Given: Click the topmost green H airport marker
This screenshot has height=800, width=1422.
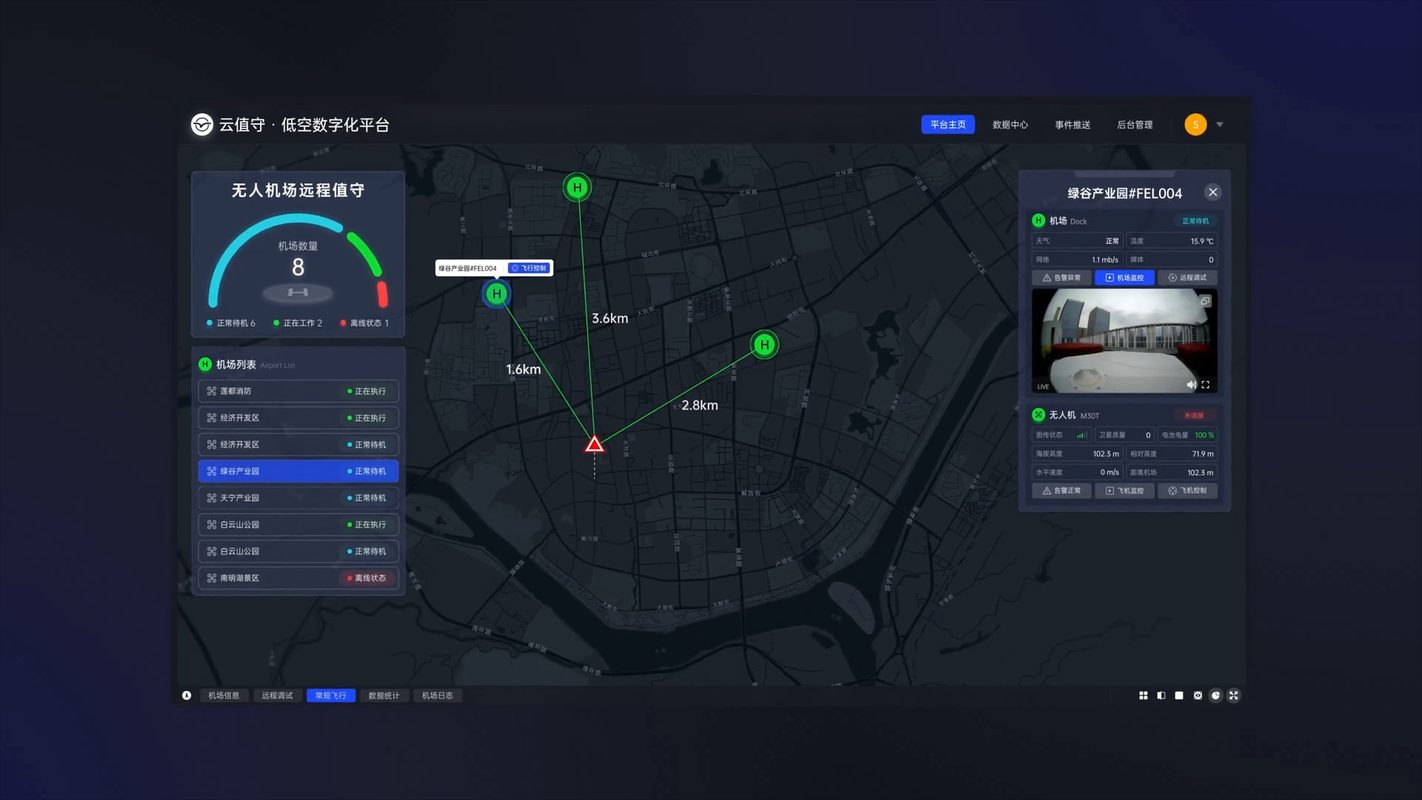Looking at the screenshot, I should [577, 187].
